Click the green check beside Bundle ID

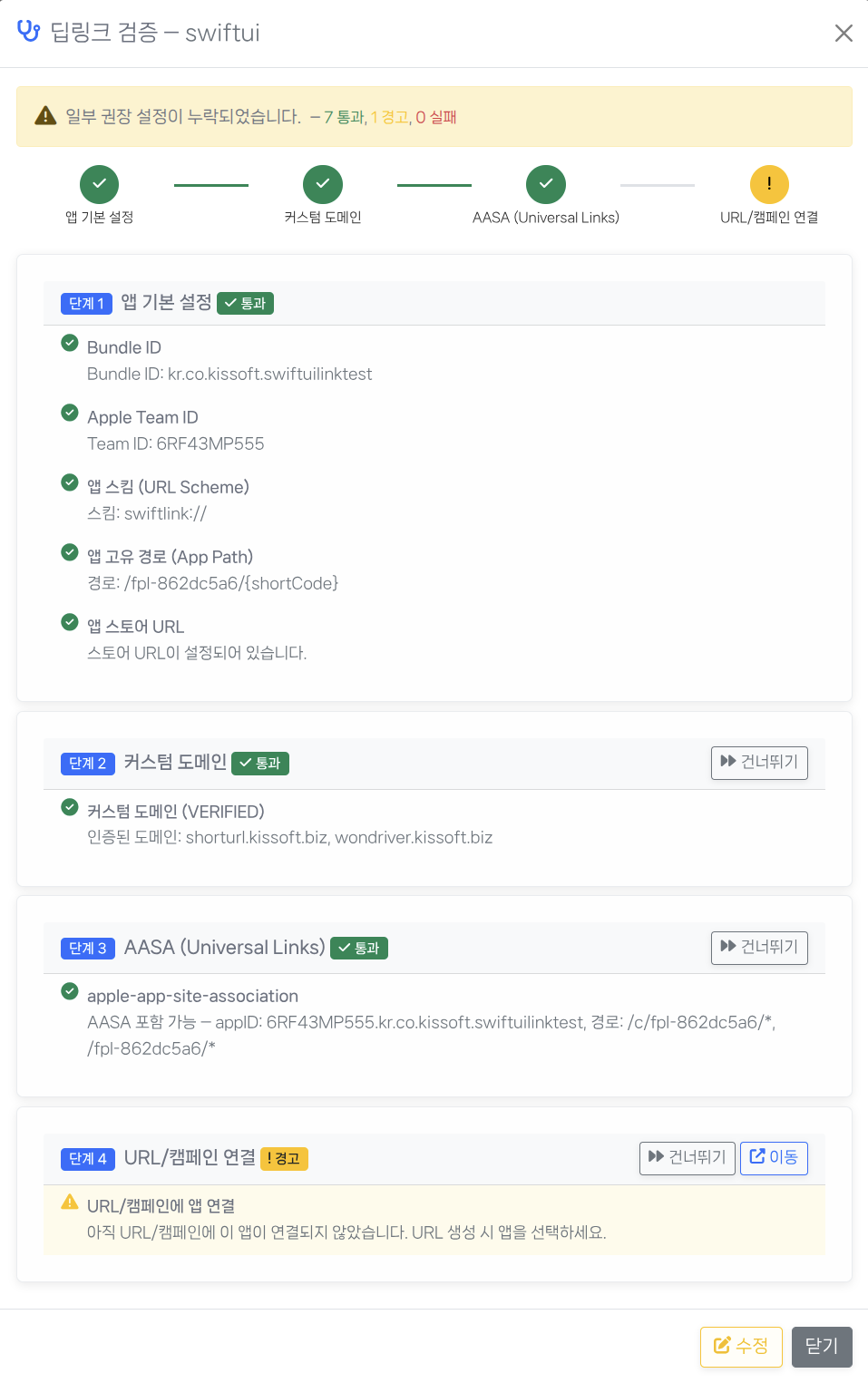[x=70, y=343]
